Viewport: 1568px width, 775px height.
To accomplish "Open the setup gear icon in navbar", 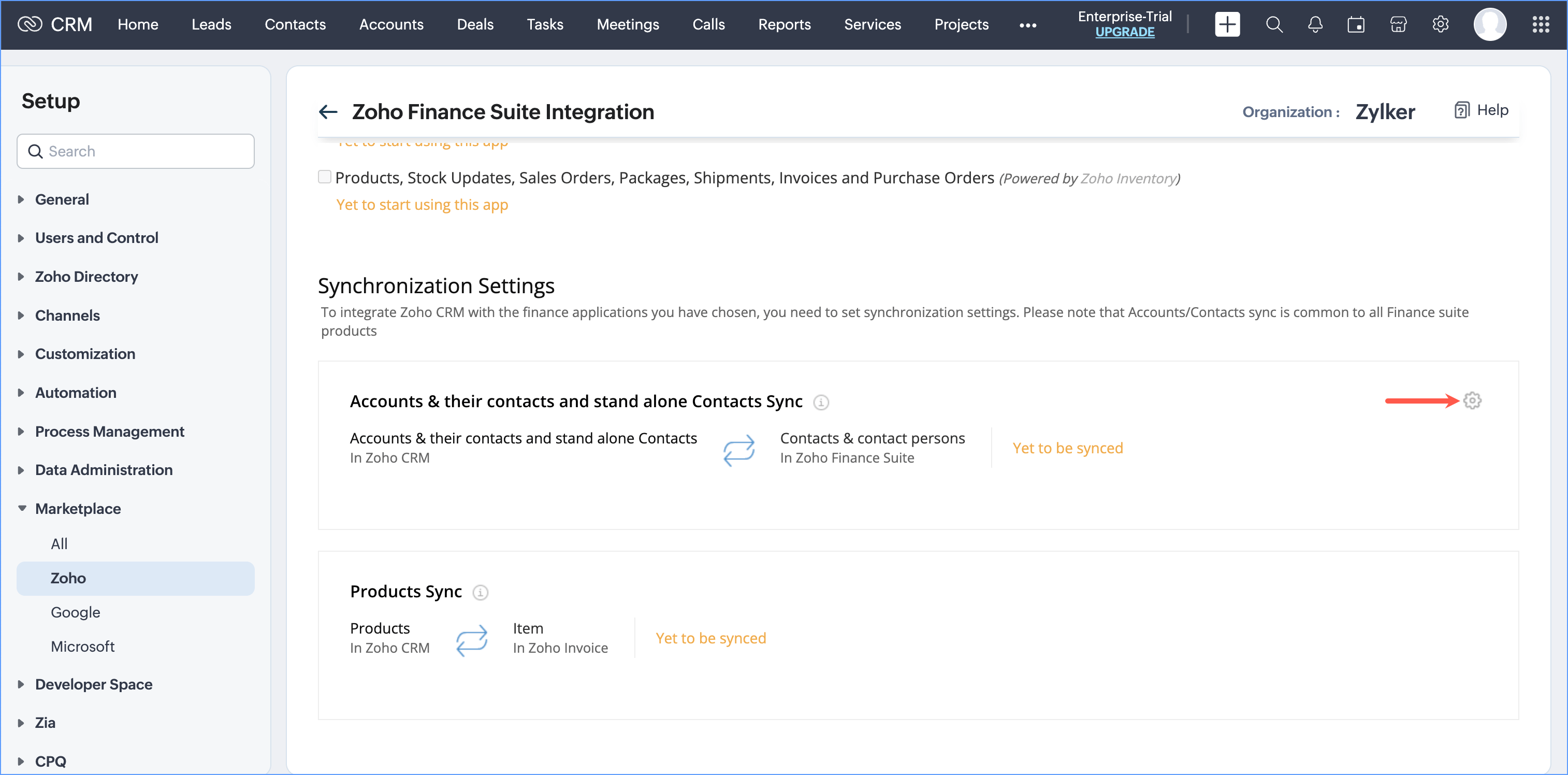I will [1440, 24].
